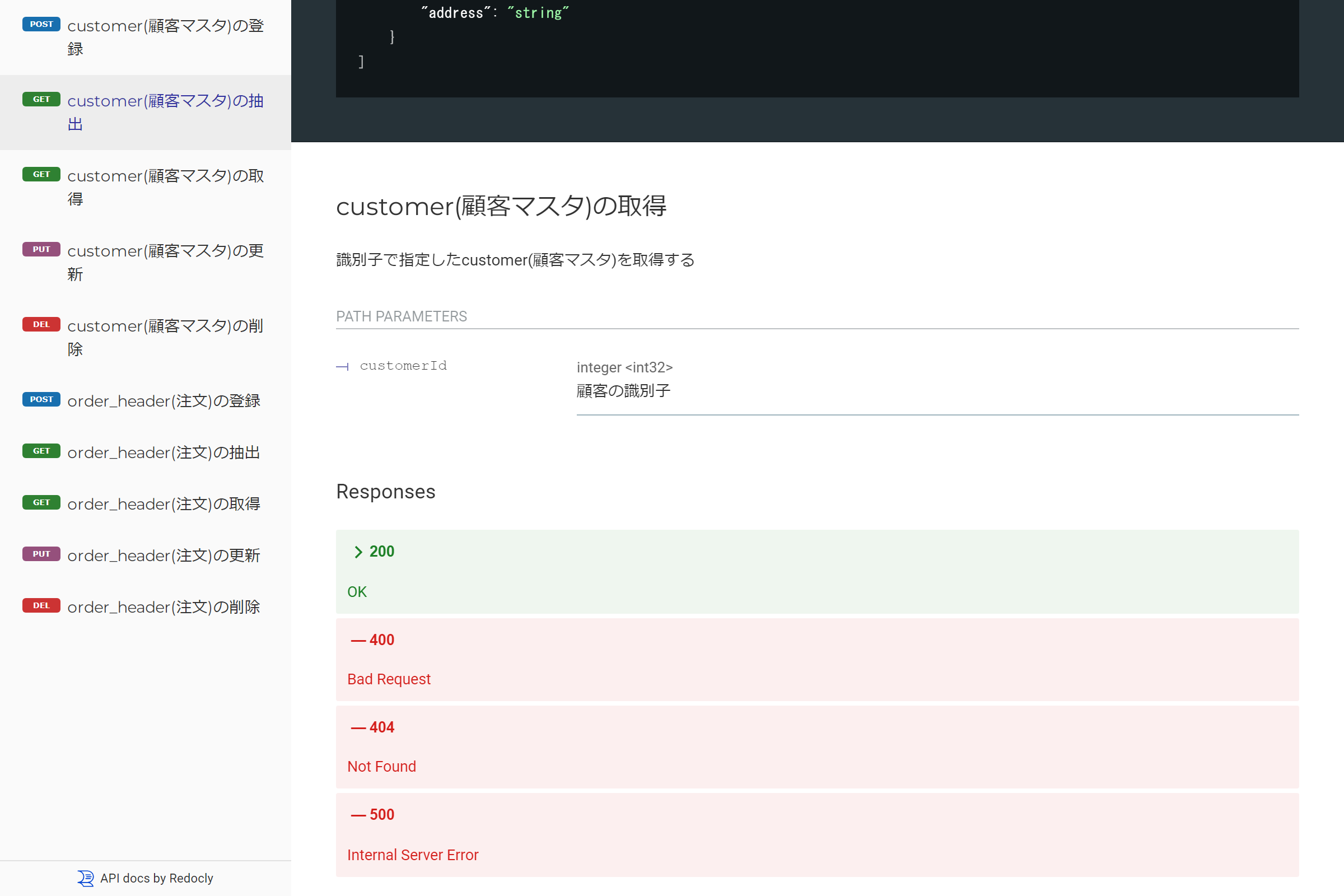Viewport: 1344px width, 896px height.
Task: Open customer(顧客マスタ)の取得 in the sidebar
Action: (165, 187)
